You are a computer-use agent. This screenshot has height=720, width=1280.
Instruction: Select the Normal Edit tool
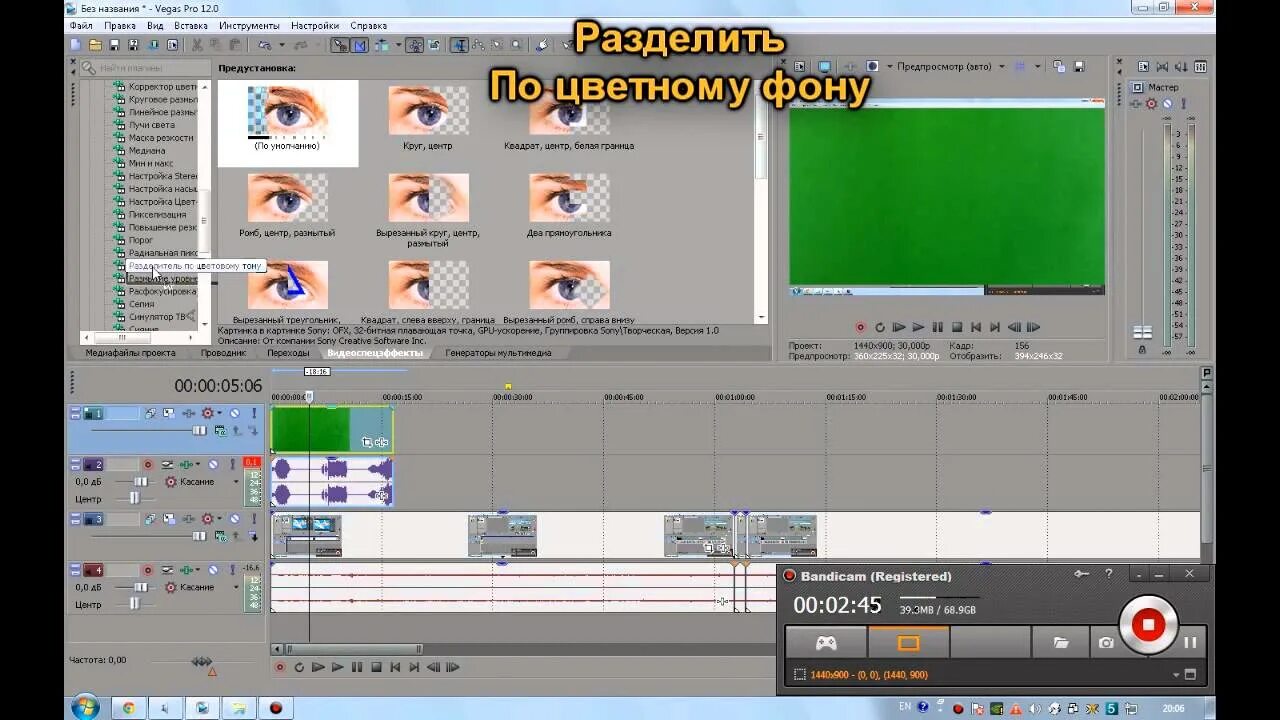tap(460, 45)
